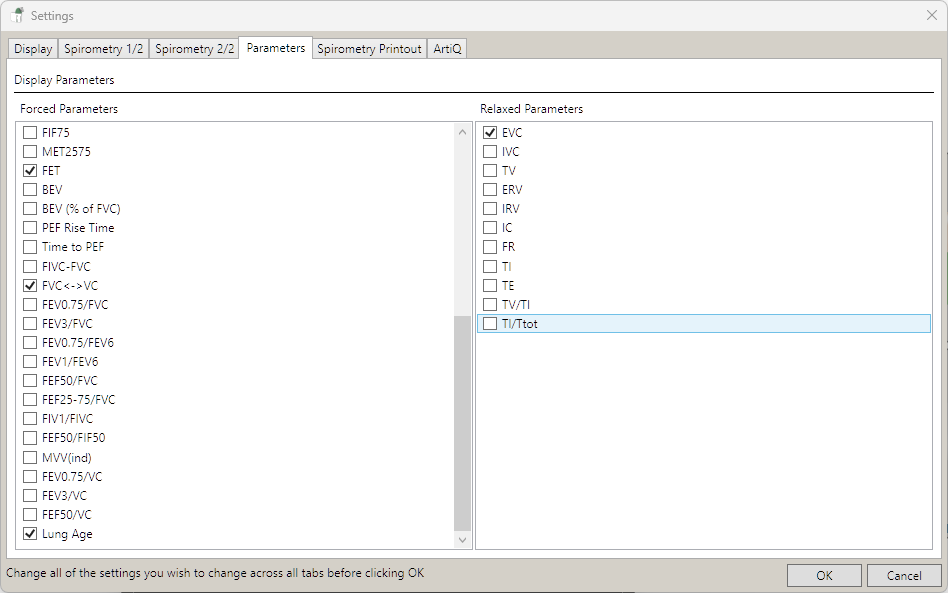Image resolution: width=948 pixels, height=593 pixels.
Task: Tick the MVV(ind) checkbox
Action: click(30, 458)
